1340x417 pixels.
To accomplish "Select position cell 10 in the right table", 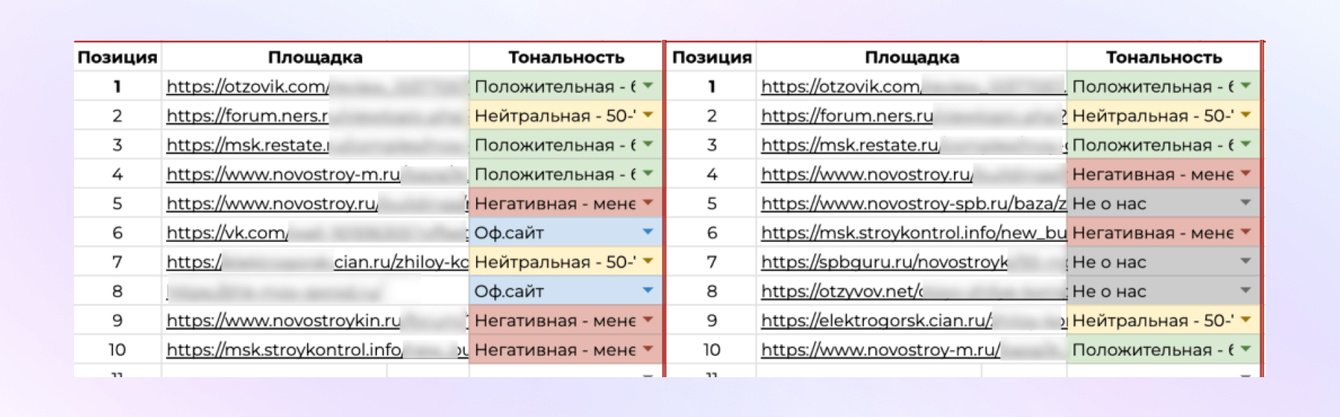I will 712,350.
